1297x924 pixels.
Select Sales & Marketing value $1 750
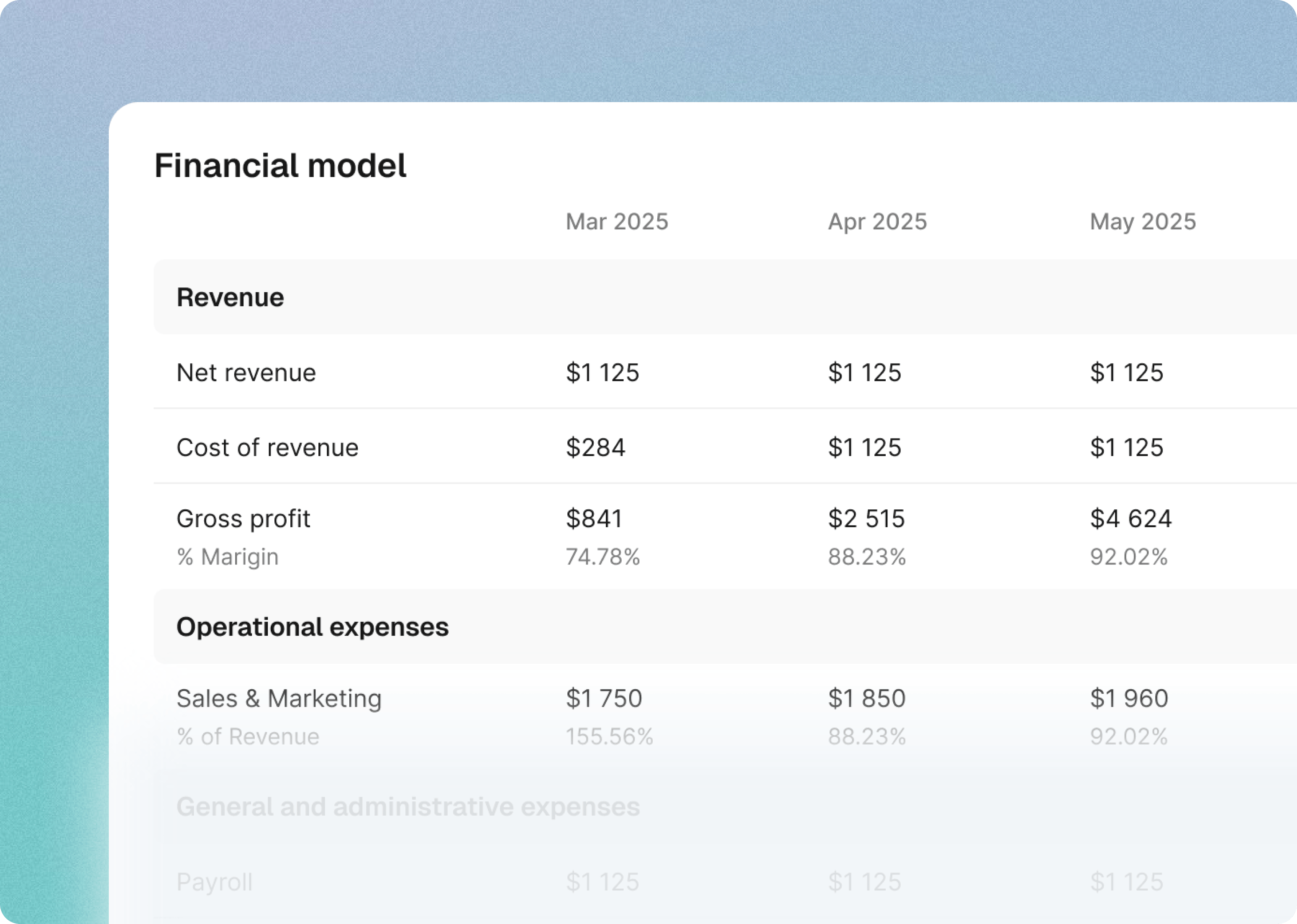(604, 698)
